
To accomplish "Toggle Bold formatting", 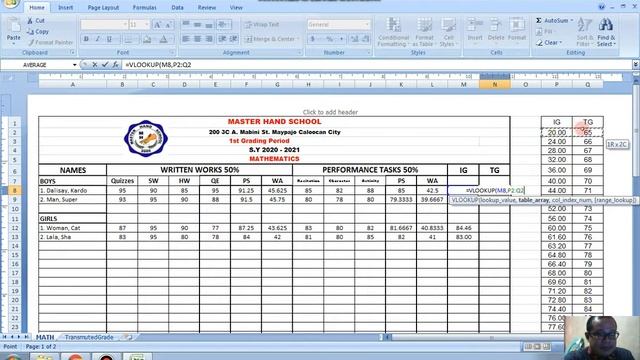I will pyautogui.click(x=86, y=39).
